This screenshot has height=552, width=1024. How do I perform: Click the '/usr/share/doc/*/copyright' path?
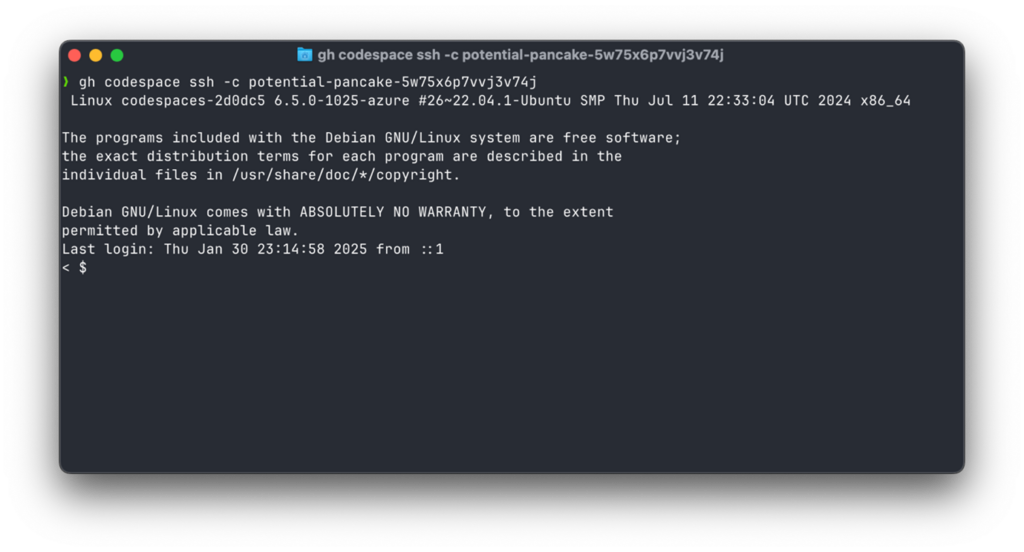coord(342,175)
